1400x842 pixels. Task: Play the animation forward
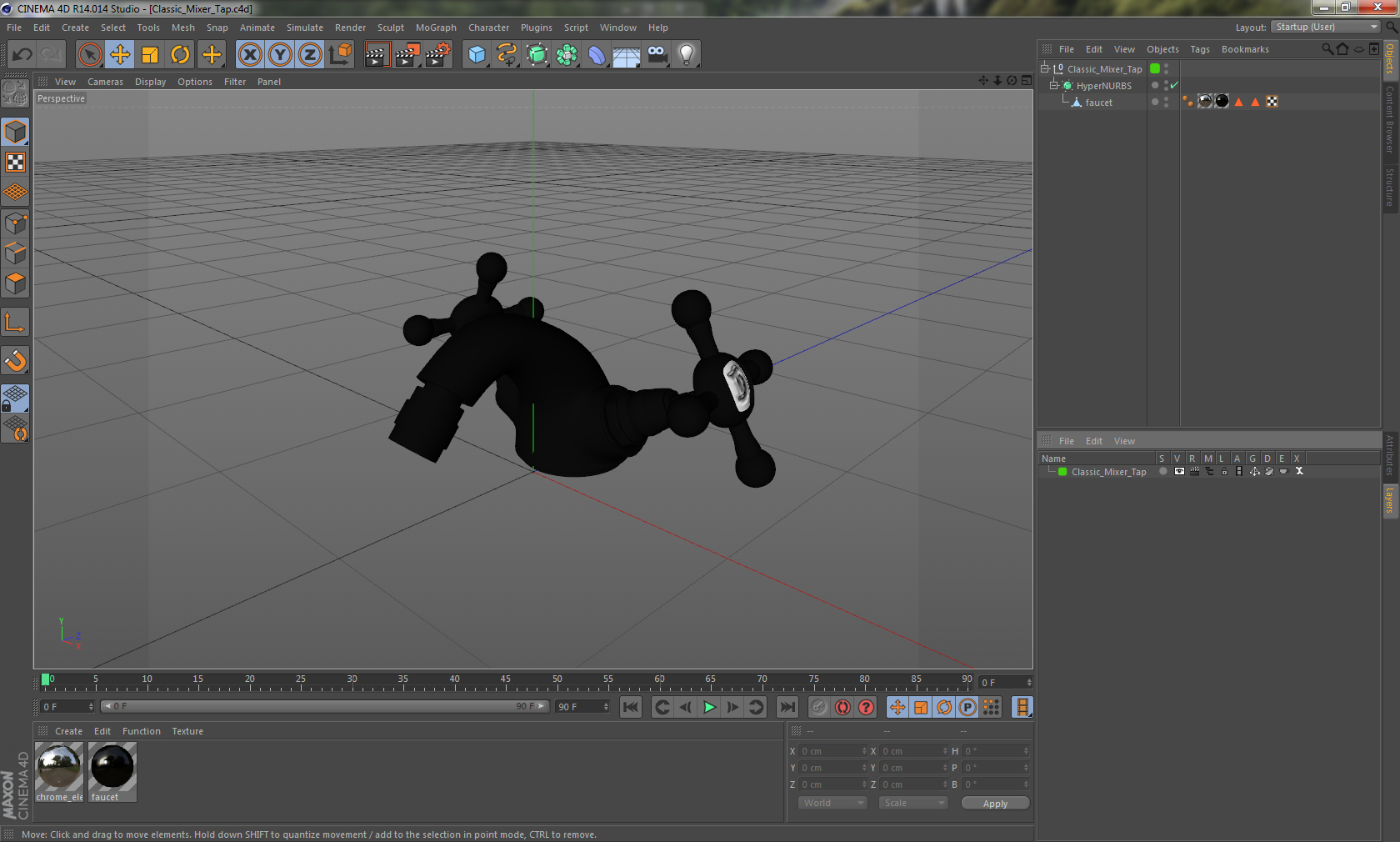pos(709,707)
